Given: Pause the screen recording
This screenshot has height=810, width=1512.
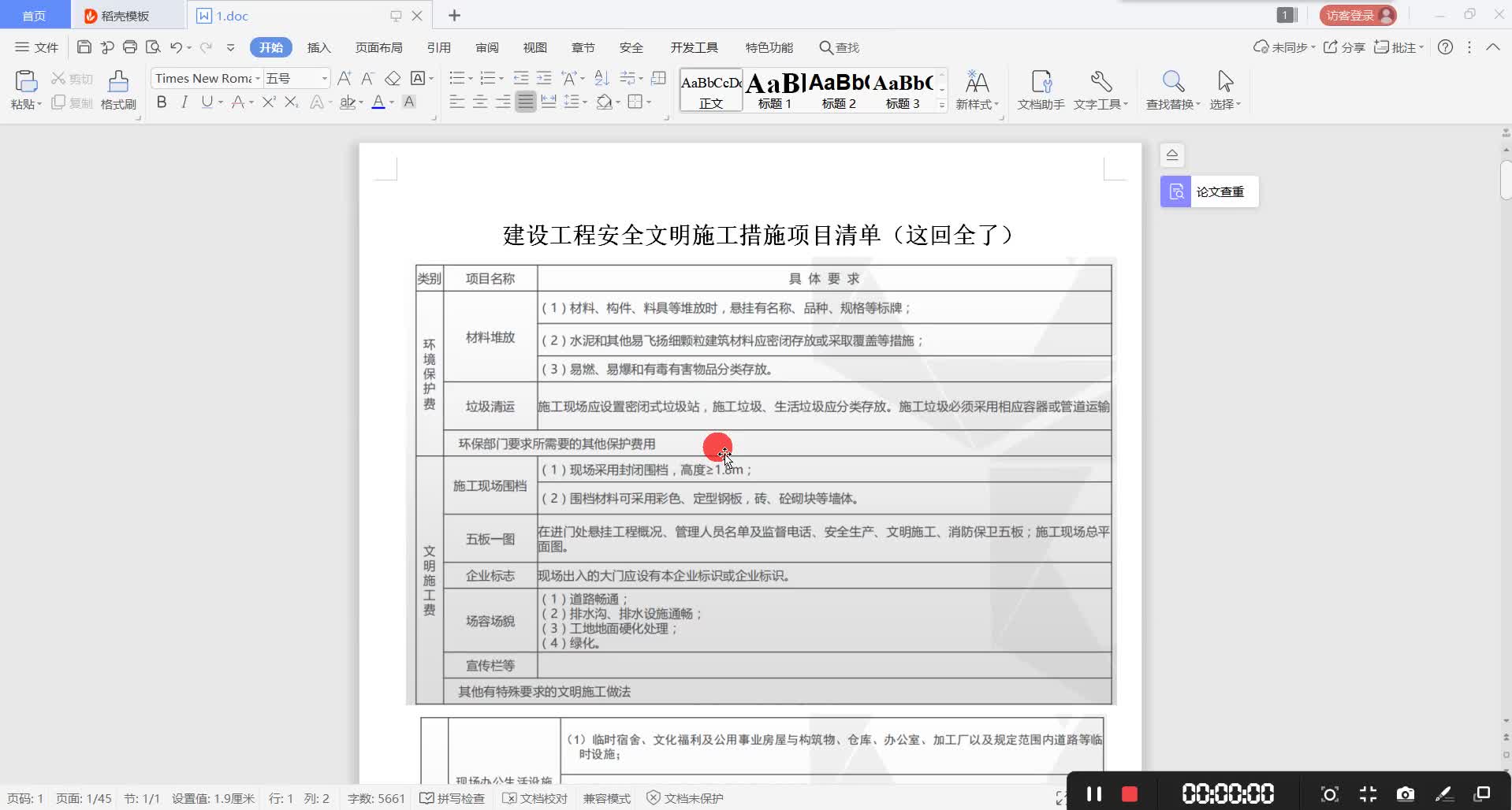Looking at the screenshot, I should click(x=1093, y=793).
